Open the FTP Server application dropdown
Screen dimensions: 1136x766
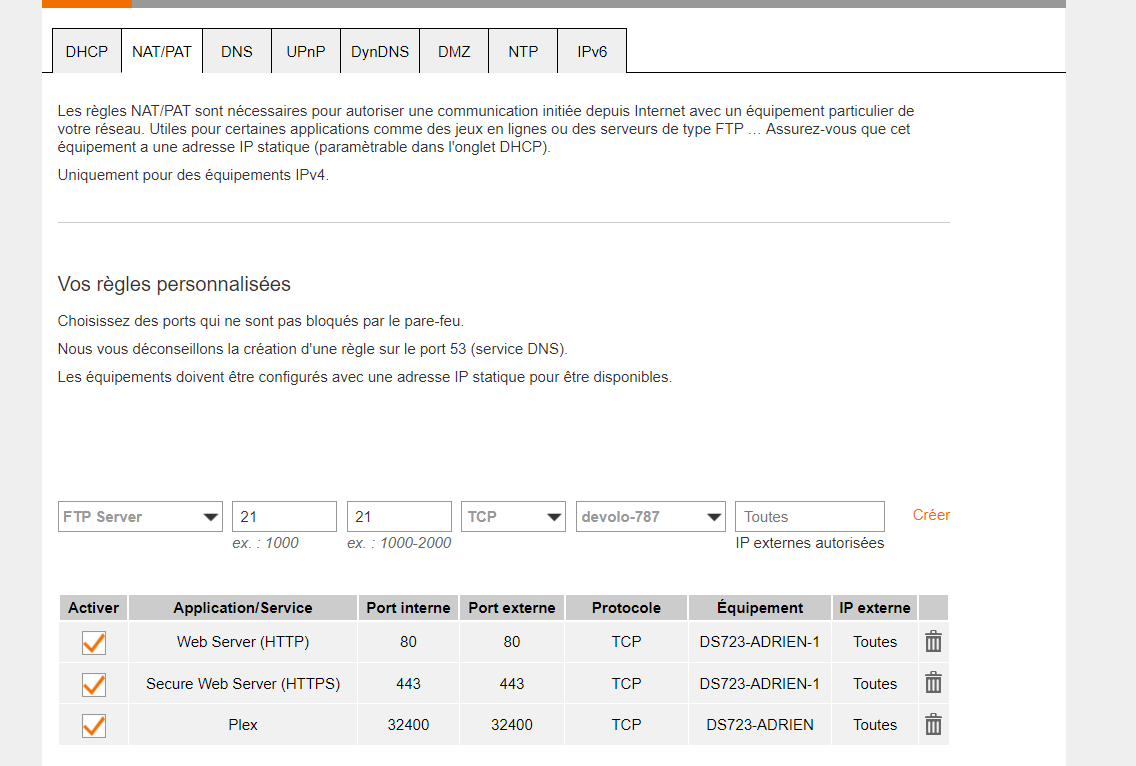coord(141,517)
